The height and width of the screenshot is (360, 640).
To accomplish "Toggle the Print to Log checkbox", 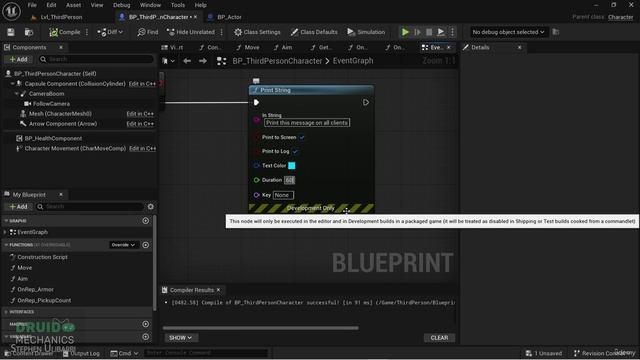I will point(295,151).
